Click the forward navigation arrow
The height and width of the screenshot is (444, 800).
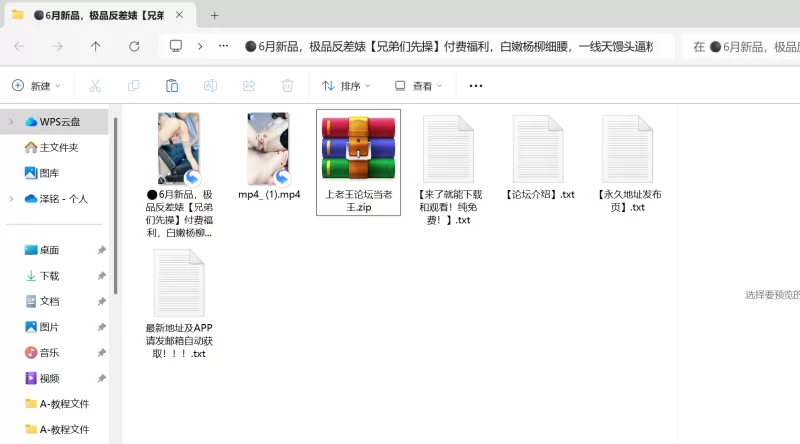coord(58,46)
